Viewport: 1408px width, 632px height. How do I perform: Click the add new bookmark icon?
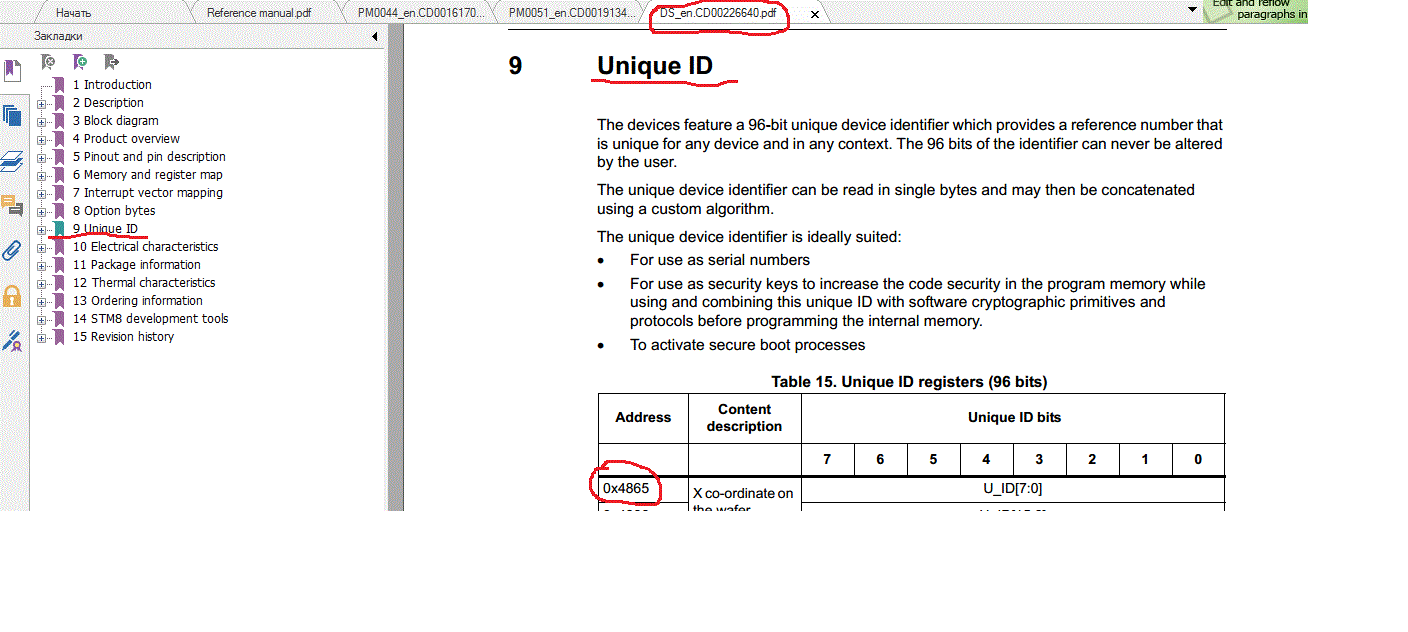(x=79, y=62)
